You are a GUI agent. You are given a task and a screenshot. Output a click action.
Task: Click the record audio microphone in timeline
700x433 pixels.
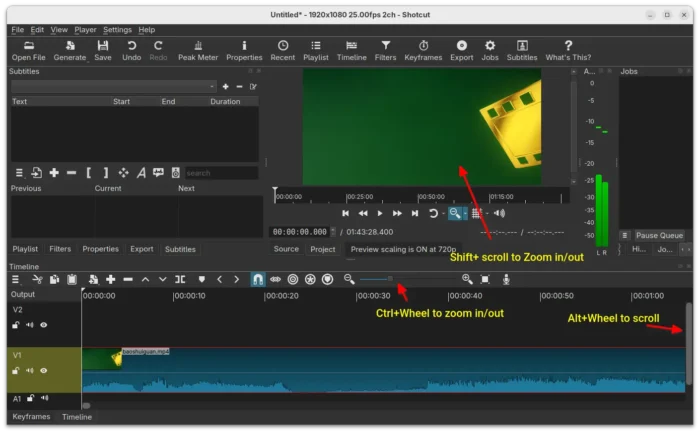coord(506,279)
